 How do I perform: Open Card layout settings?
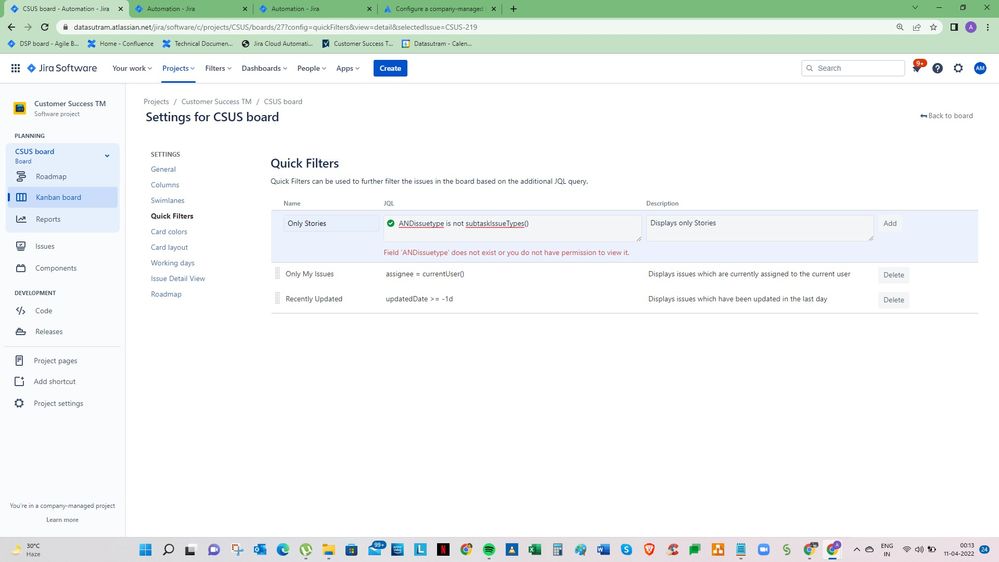click(x=169, y=247)
